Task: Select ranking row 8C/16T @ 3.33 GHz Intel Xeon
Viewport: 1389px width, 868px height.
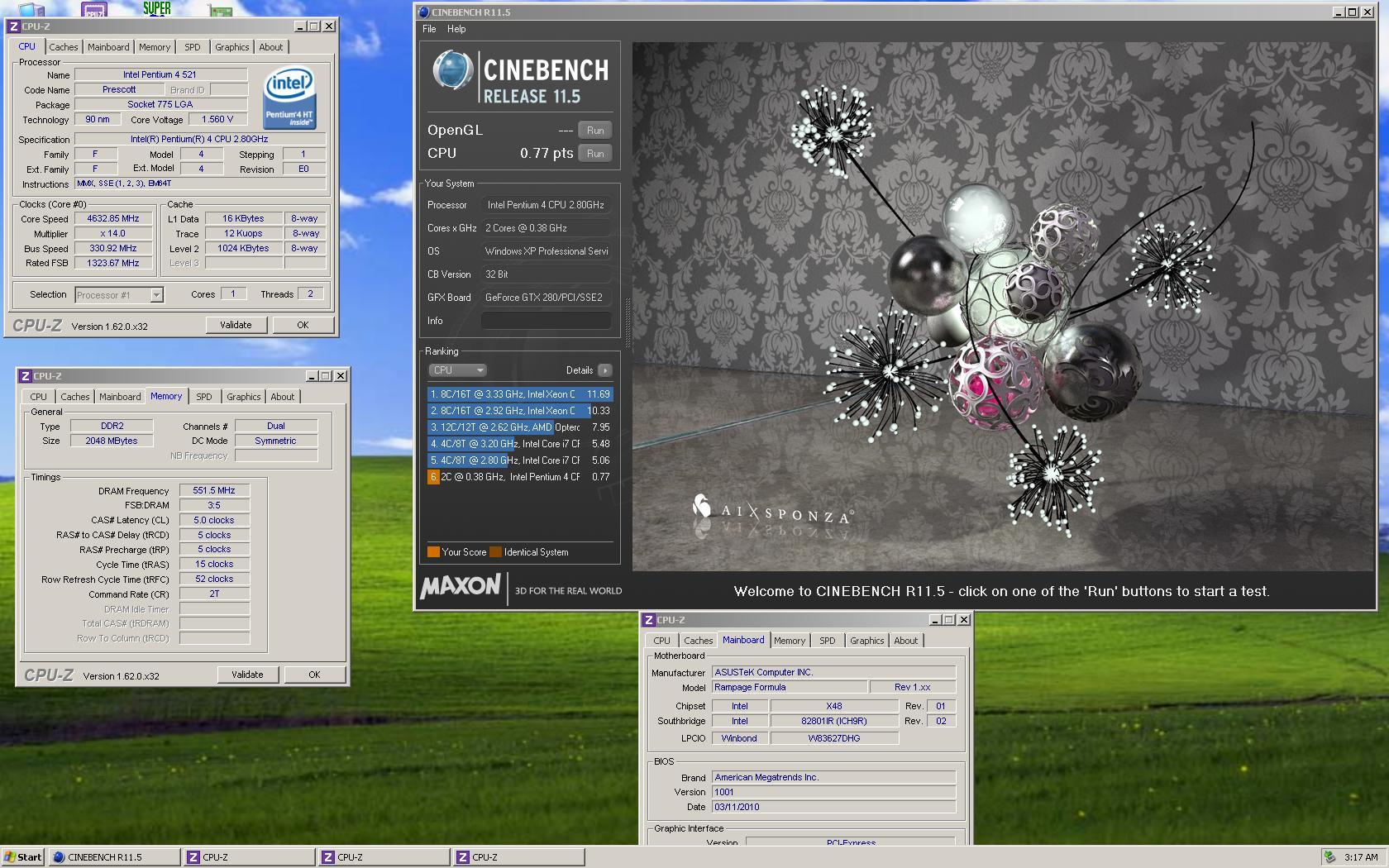Action: tap(520, 394)
